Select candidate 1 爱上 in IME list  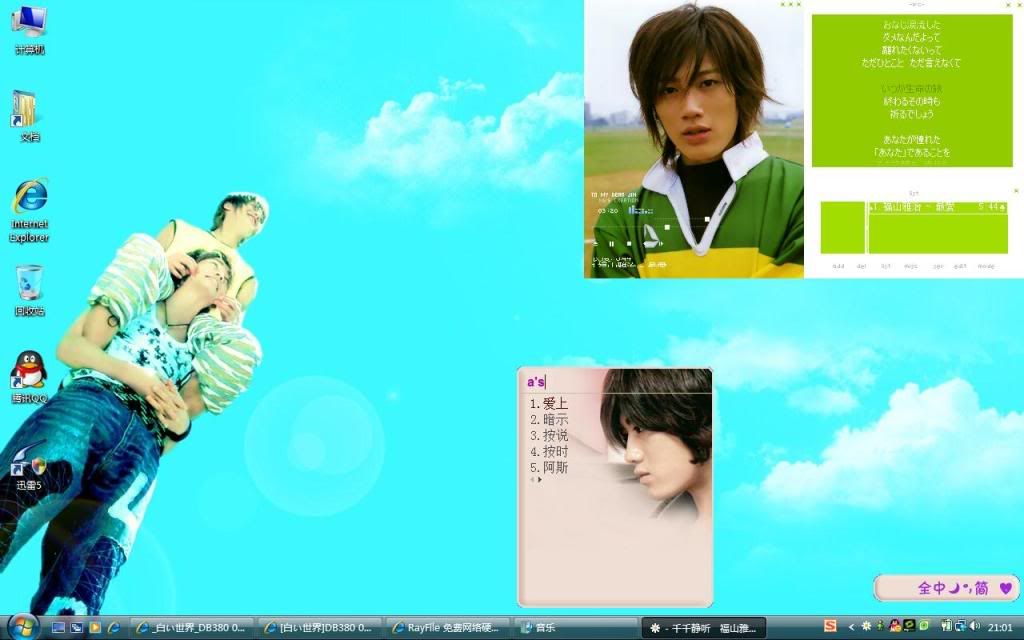pyautogui.click(x=549, y=404)
